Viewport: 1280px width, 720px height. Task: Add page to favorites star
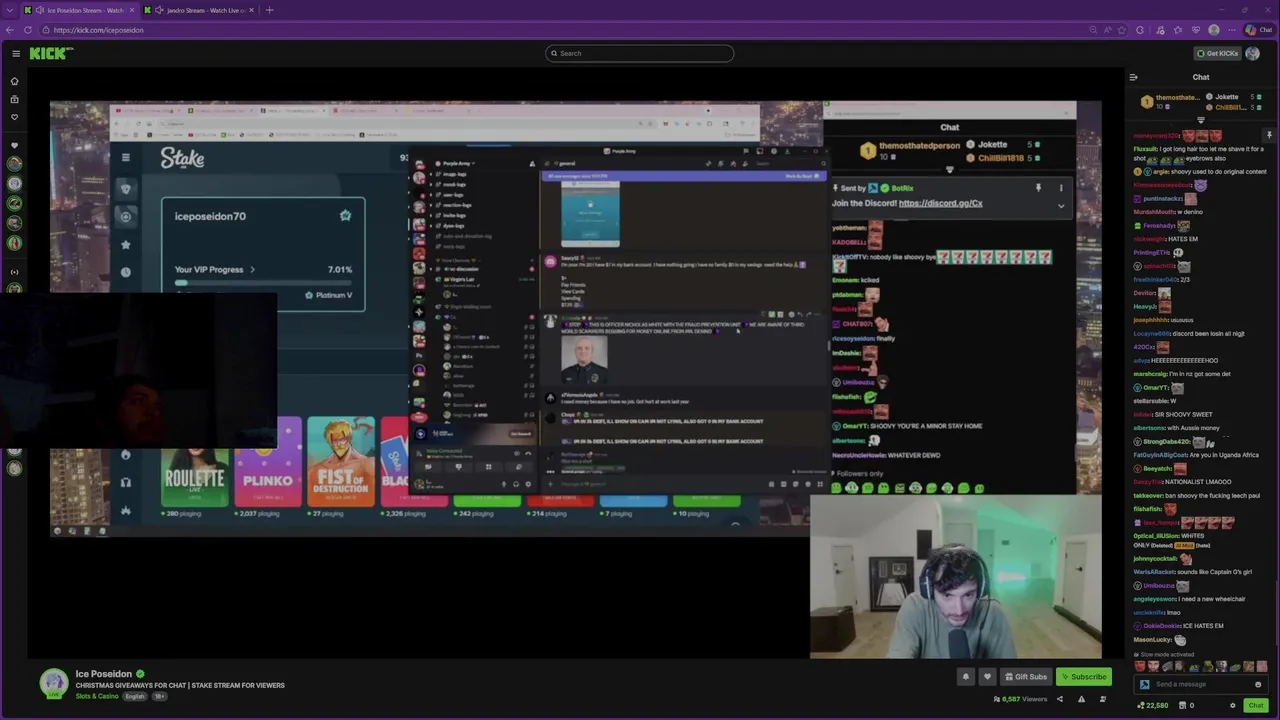tap(1121, 30)
